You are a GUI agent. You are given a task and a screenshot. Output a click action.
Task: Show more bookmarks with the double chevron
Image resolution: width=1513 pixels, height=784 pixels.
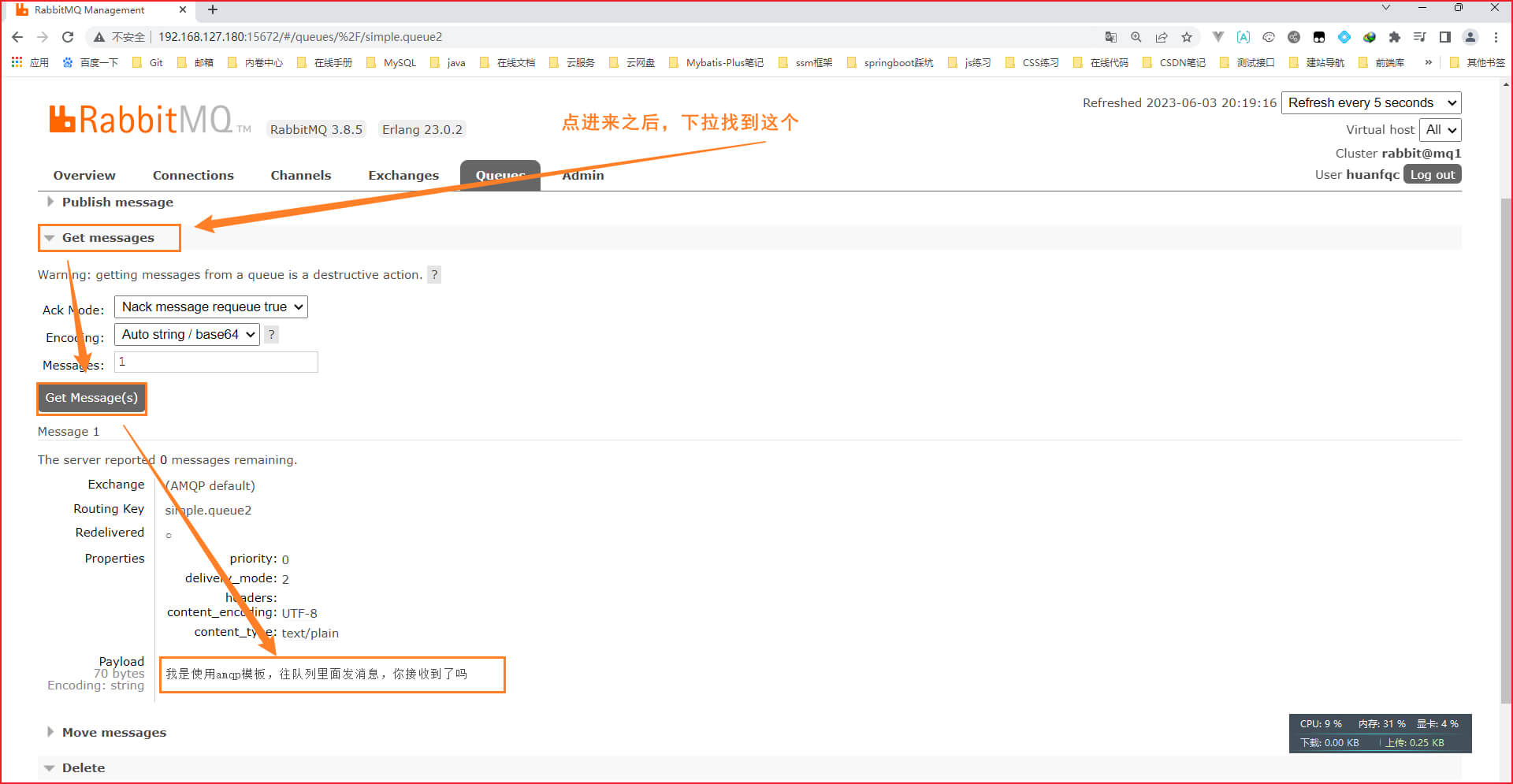1428,62
